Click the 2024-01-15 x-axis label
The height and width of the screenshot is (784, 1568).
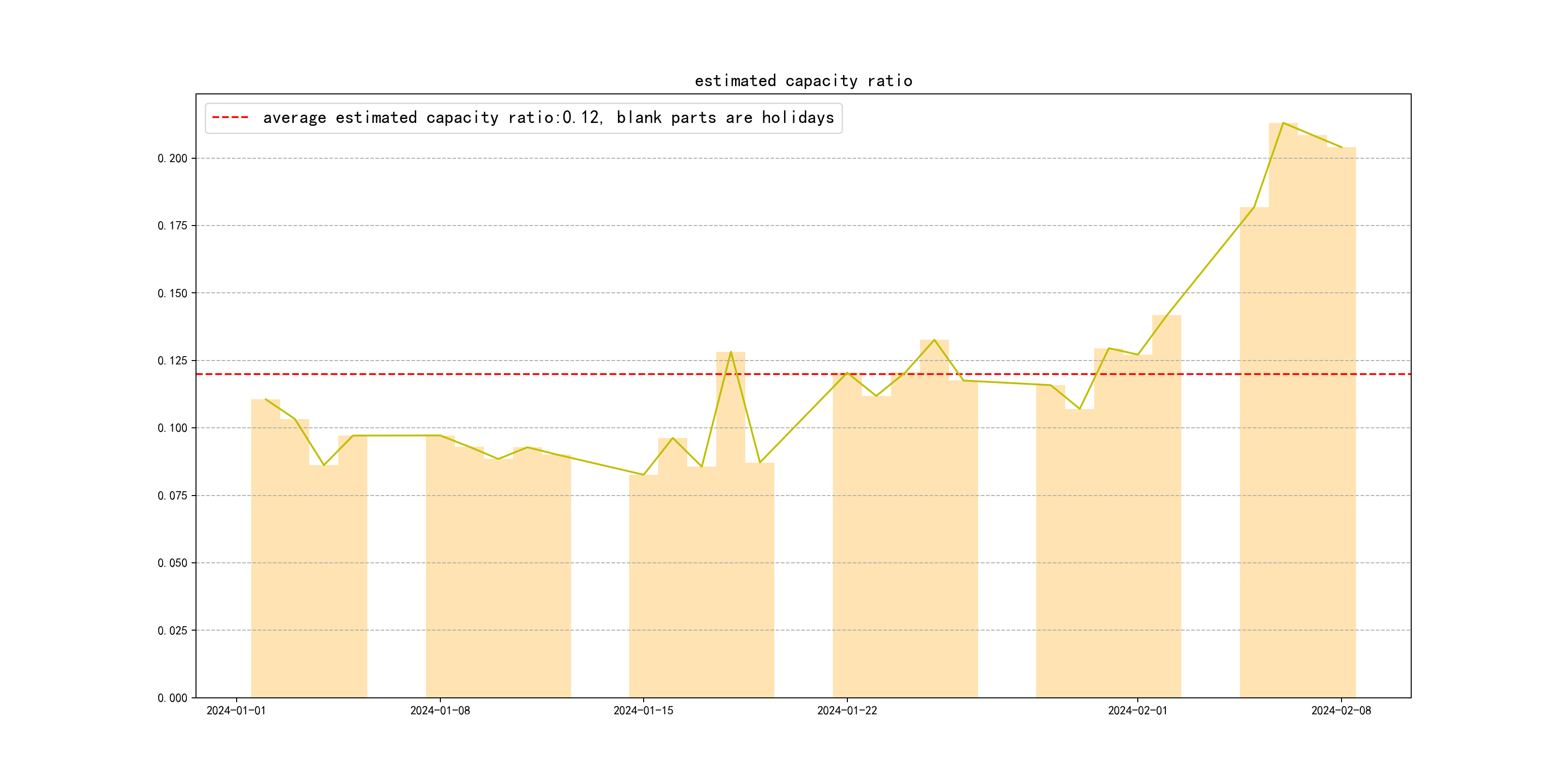[643, 710]
